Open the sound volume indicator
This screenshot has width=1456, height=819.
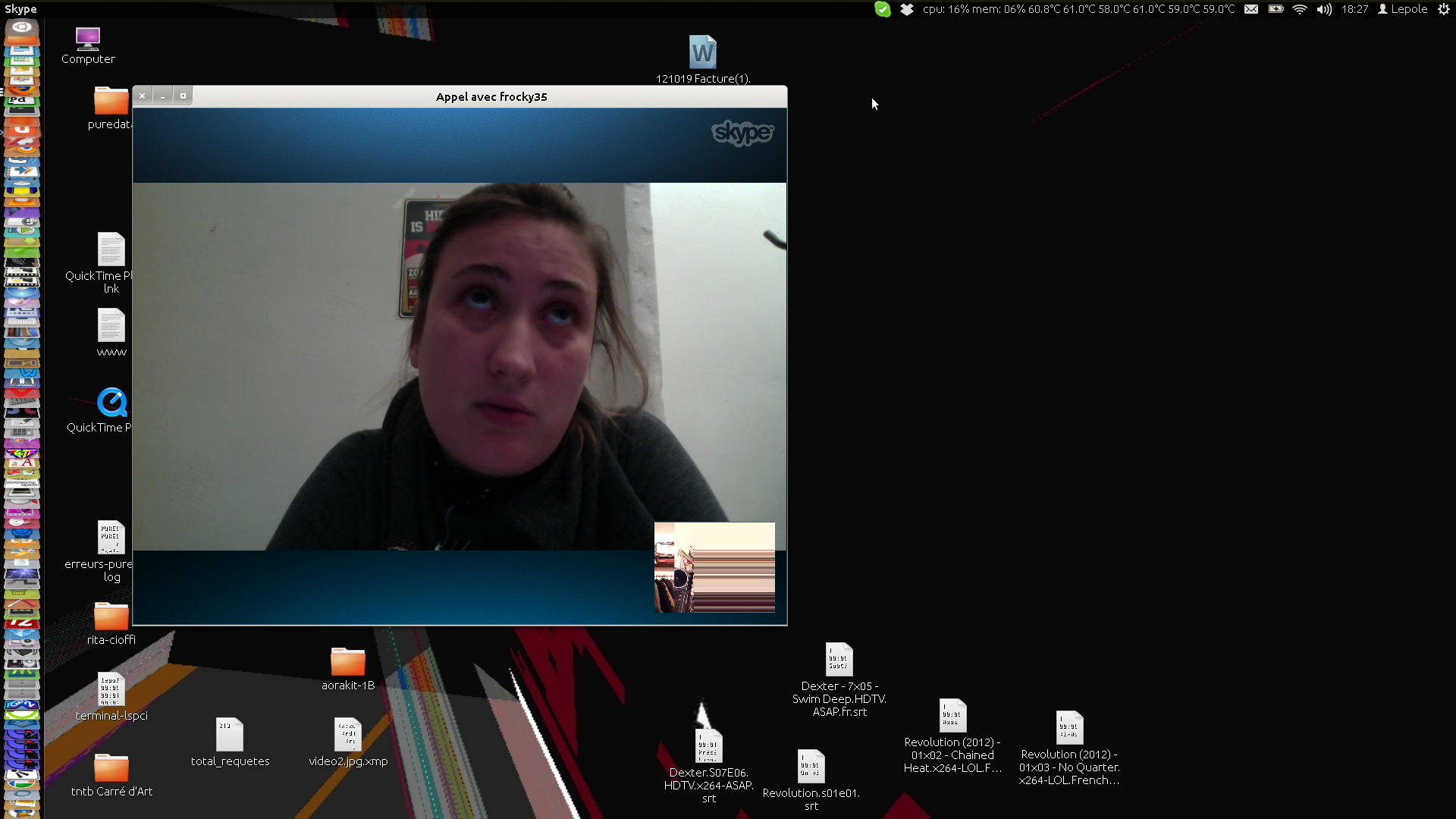tap(1324, 9)
